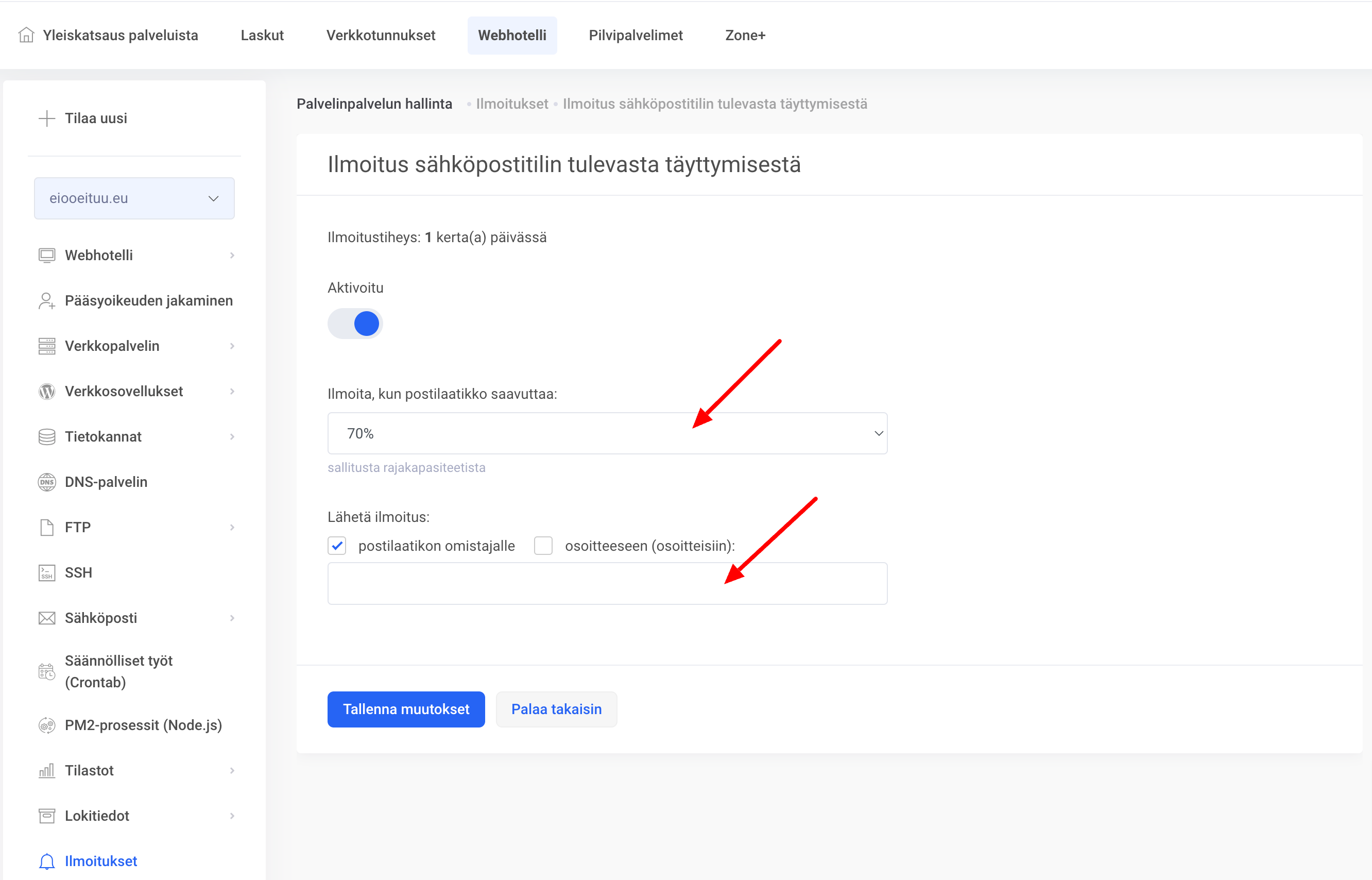Click the Säännölliset työt calendar icon
This screenshot has height=880, width=1372.
(x=47, y=671)
